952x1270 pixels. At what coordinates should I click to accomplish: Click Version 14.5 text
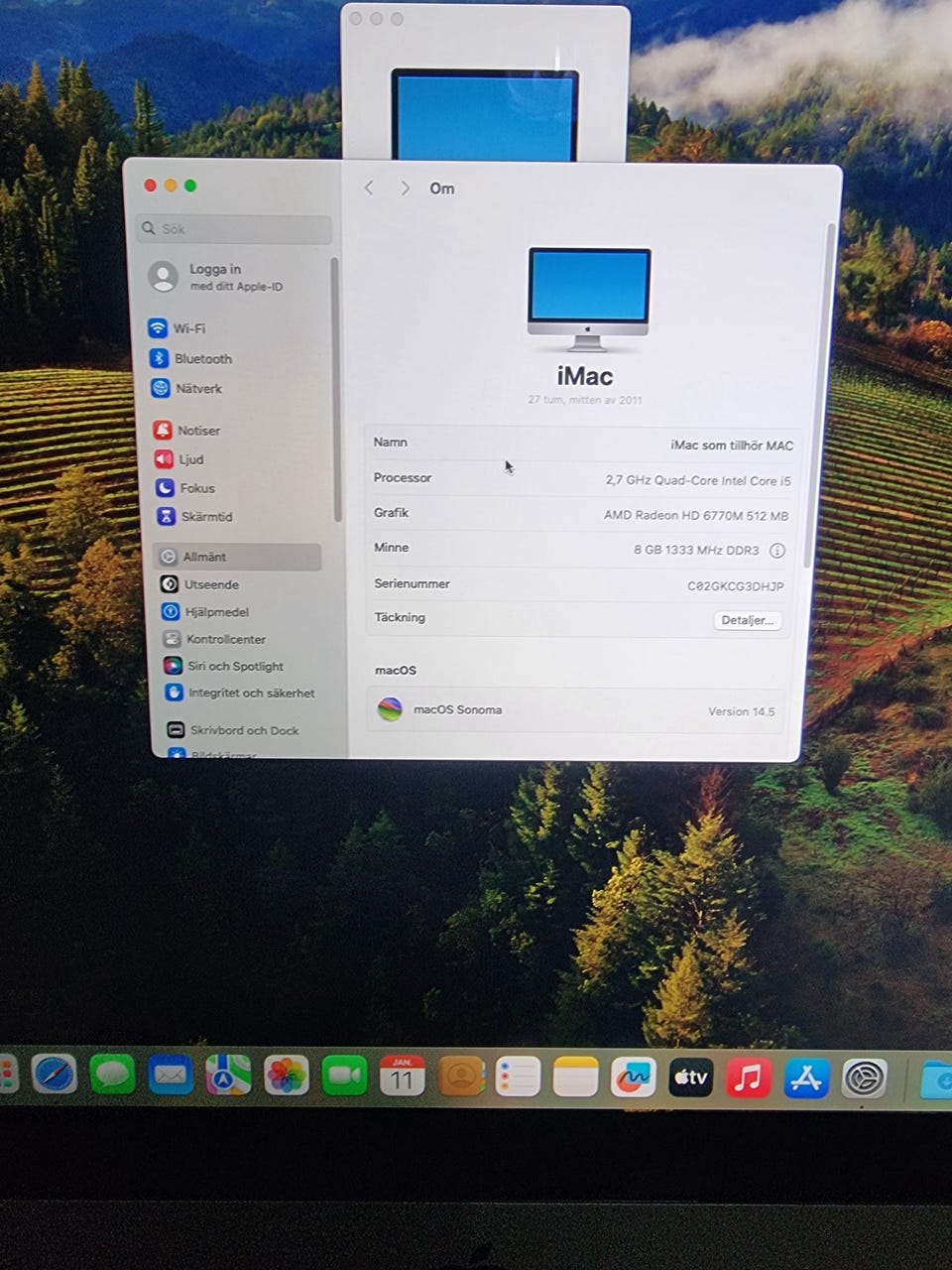pos(741,711)
